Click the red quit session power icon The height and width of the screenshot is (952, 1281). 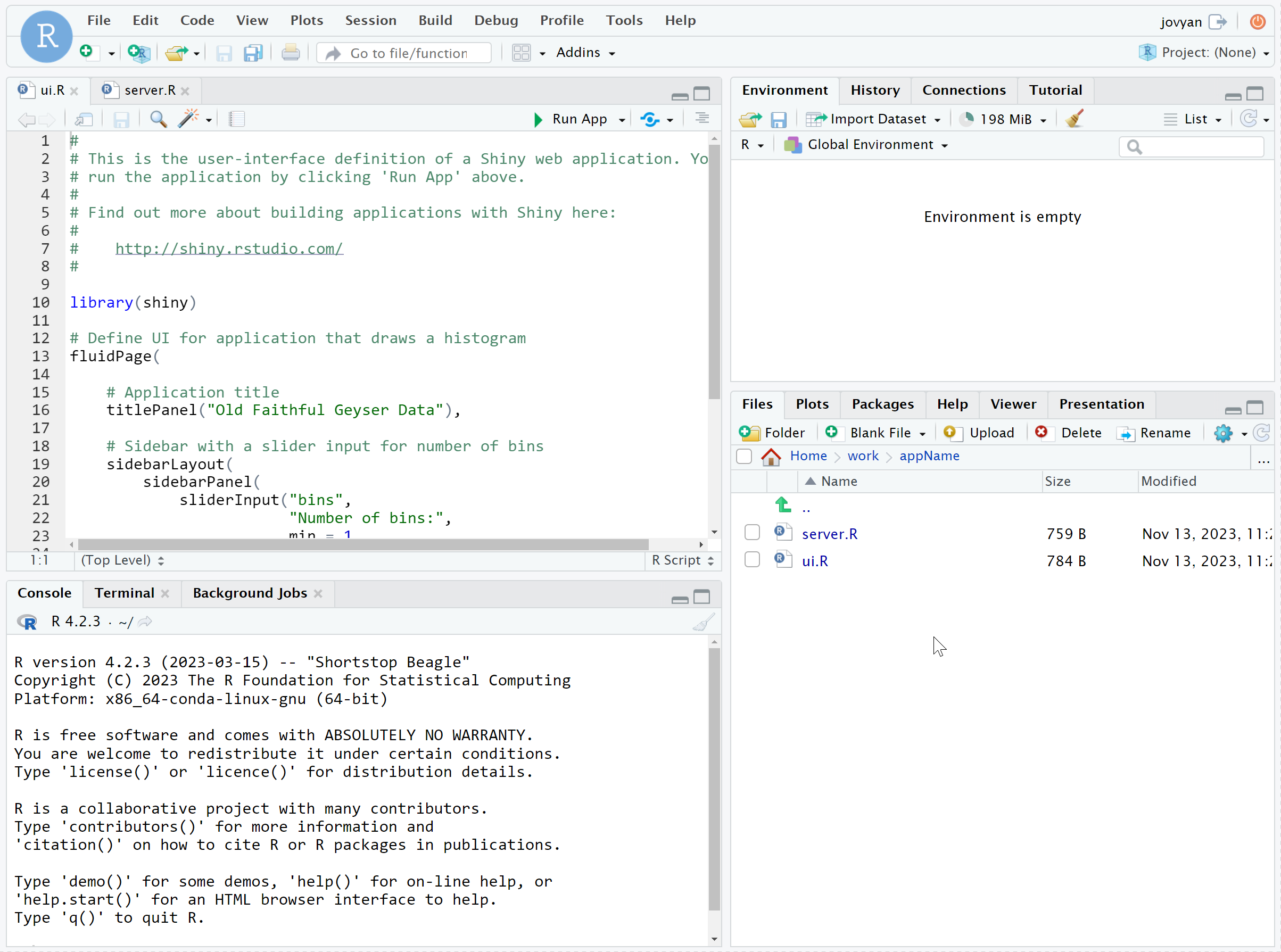1258,22
